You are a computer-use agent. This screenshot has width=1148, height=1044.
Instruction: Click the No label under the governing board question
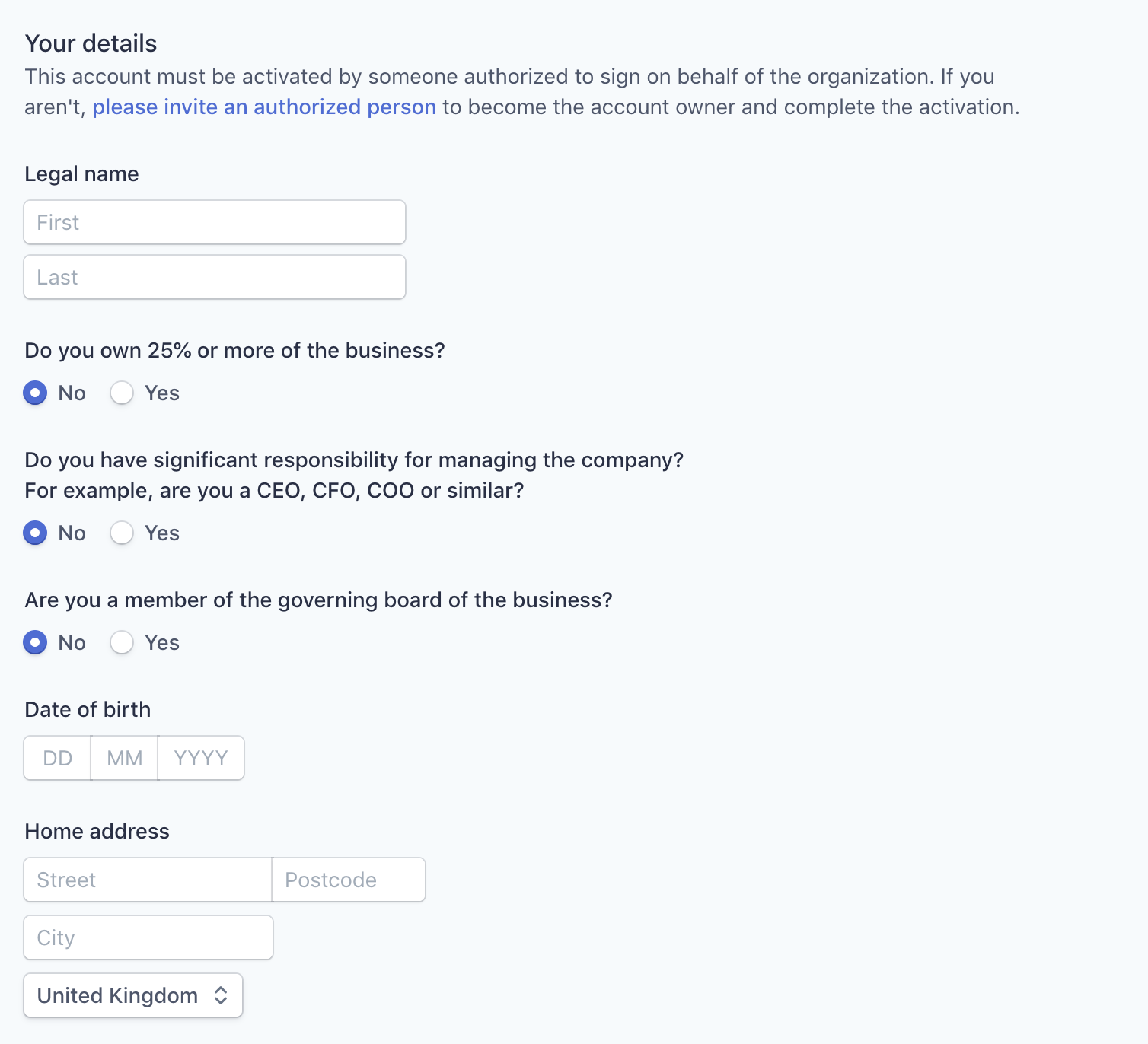tap(72, 642)
